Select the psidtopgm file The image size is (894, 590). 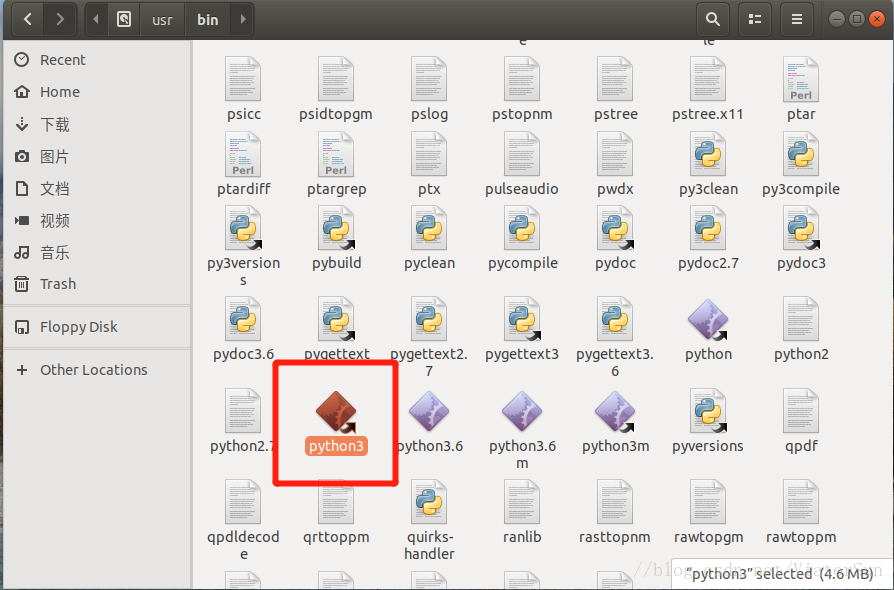tap(336, 90)
